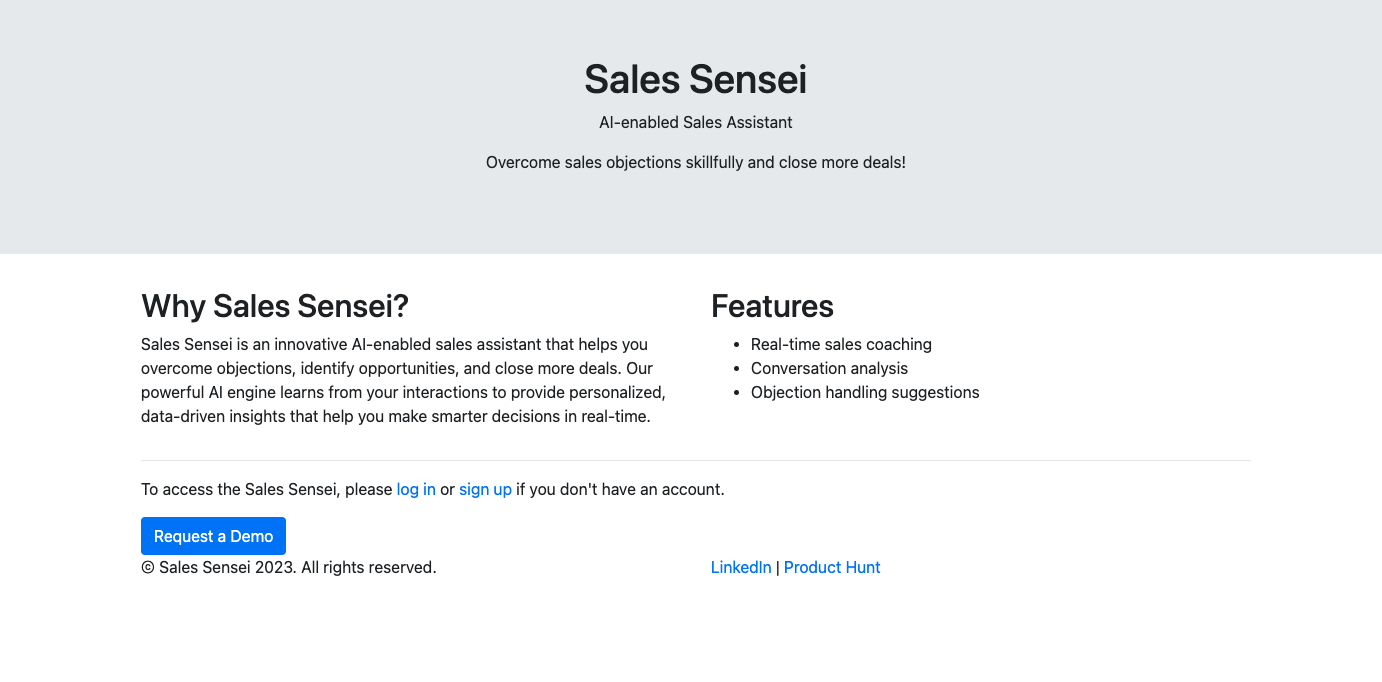Click the "Conversation analysis" feature item

point(829,369)
